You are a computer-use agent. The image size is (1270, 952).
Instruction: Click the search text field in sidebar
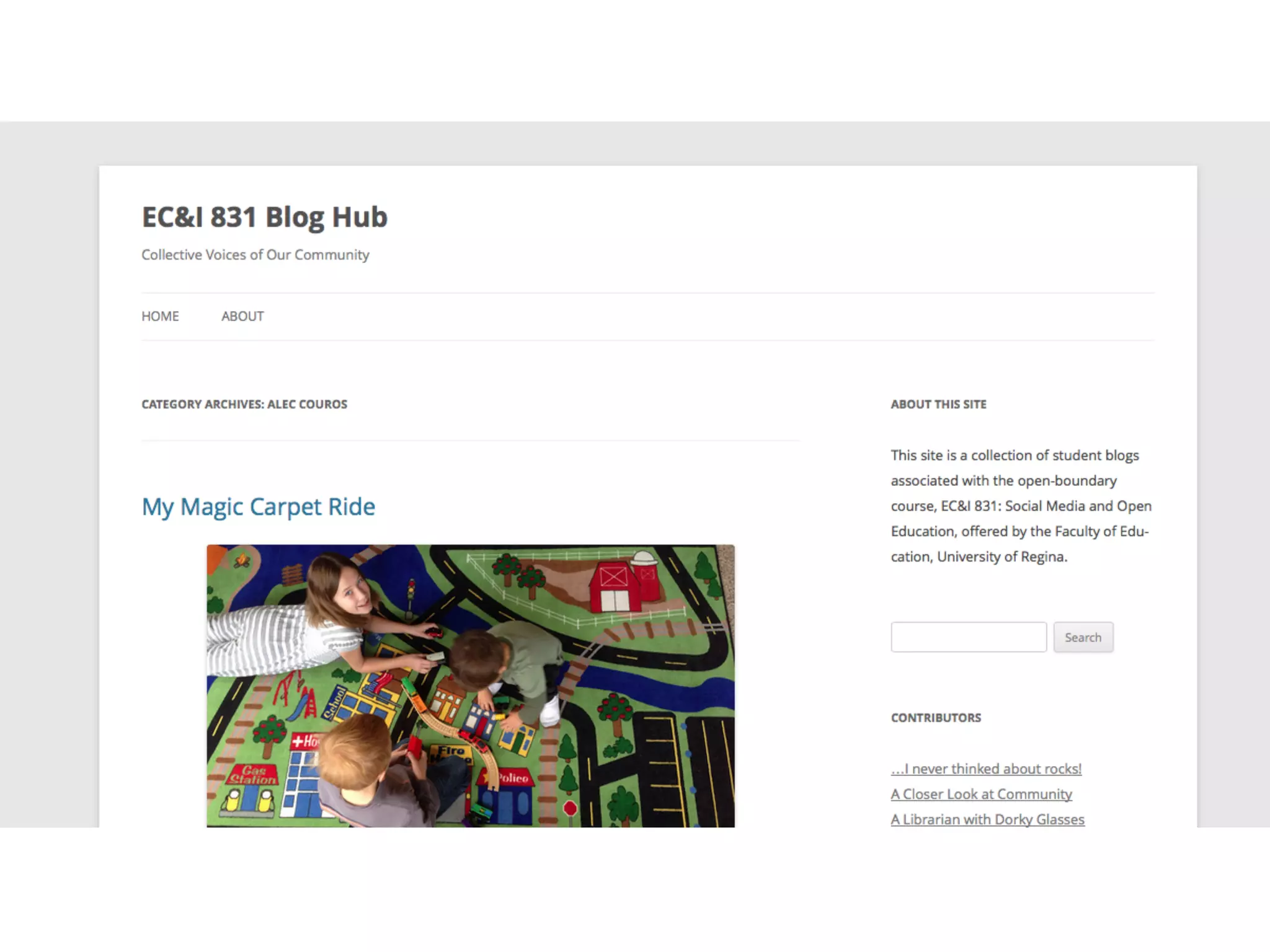point(969,637)
